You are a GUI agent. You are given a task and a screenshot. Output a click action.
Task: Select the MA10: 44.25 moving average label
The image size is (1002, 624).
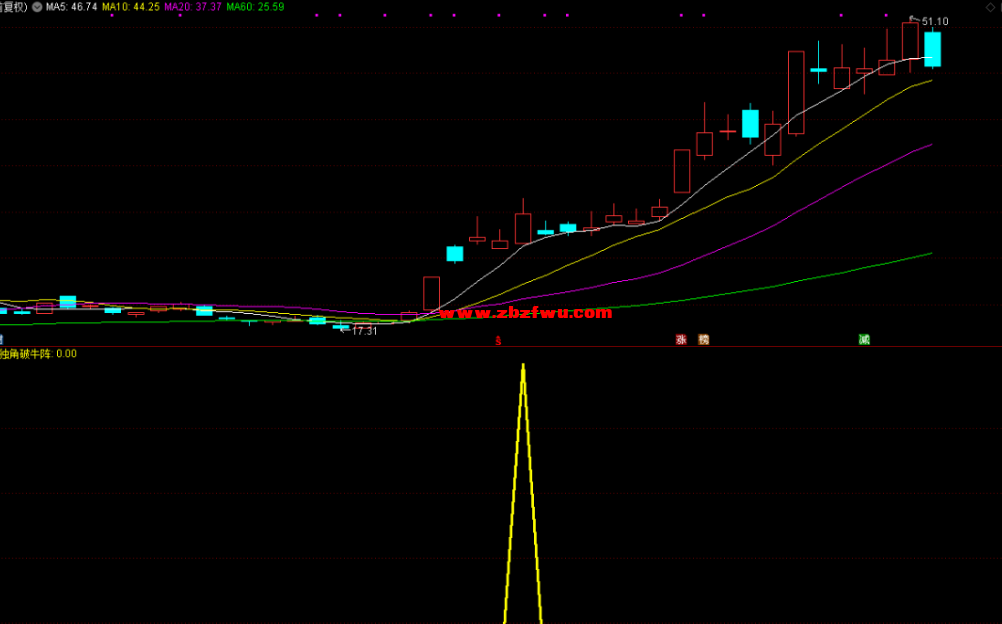(x=131, y=7)
